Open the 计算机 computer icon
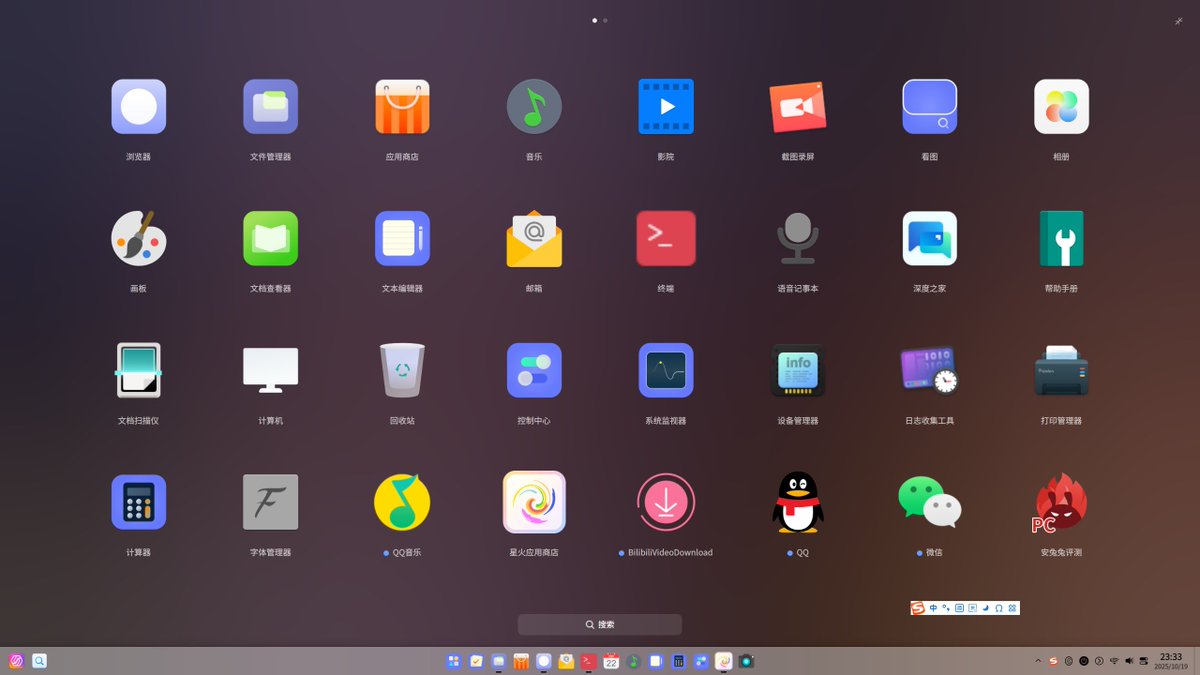 (271, 370)
